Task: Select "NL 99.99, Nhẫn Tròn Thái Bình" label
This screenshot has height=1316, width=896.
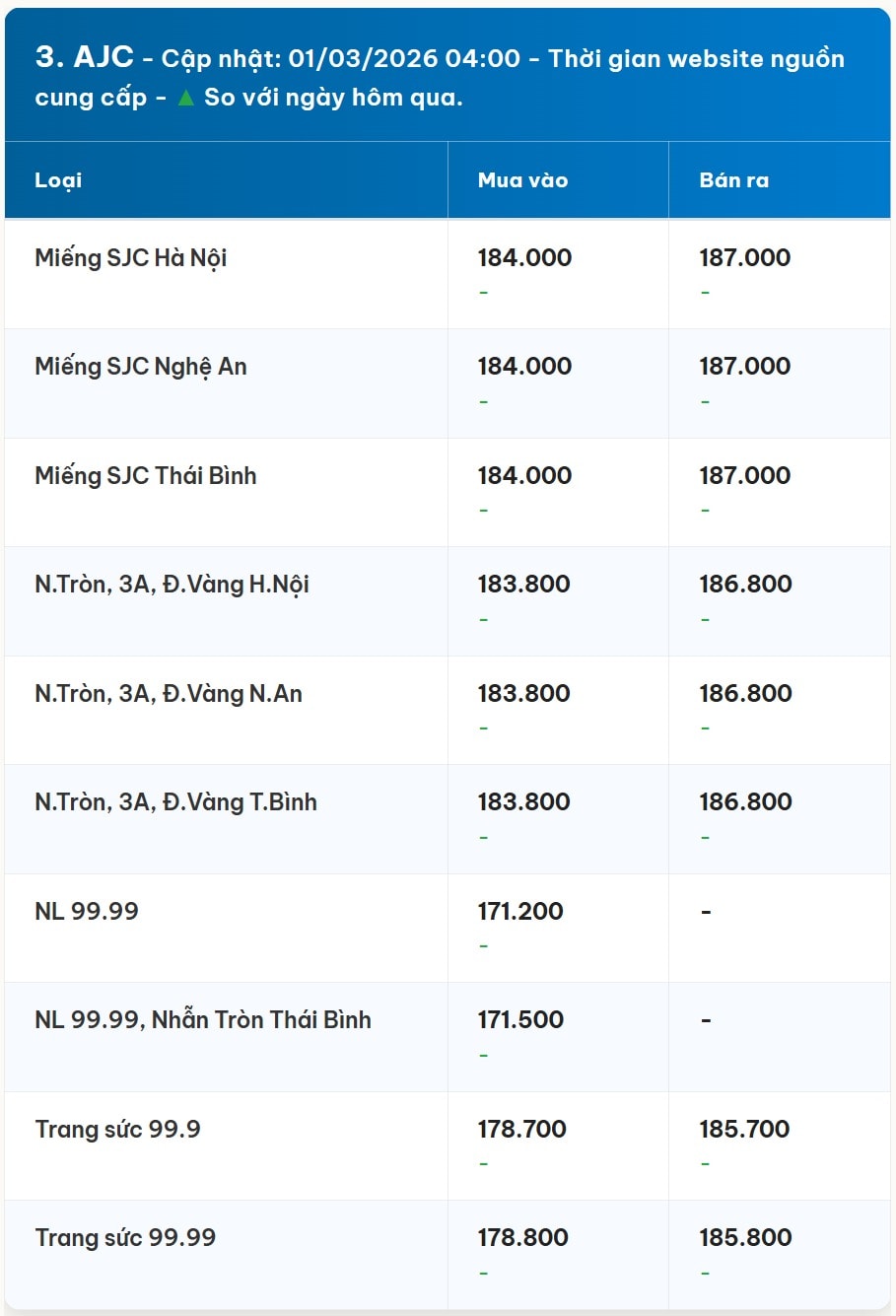Action: pyautogui.click(x=203, y=1020)
